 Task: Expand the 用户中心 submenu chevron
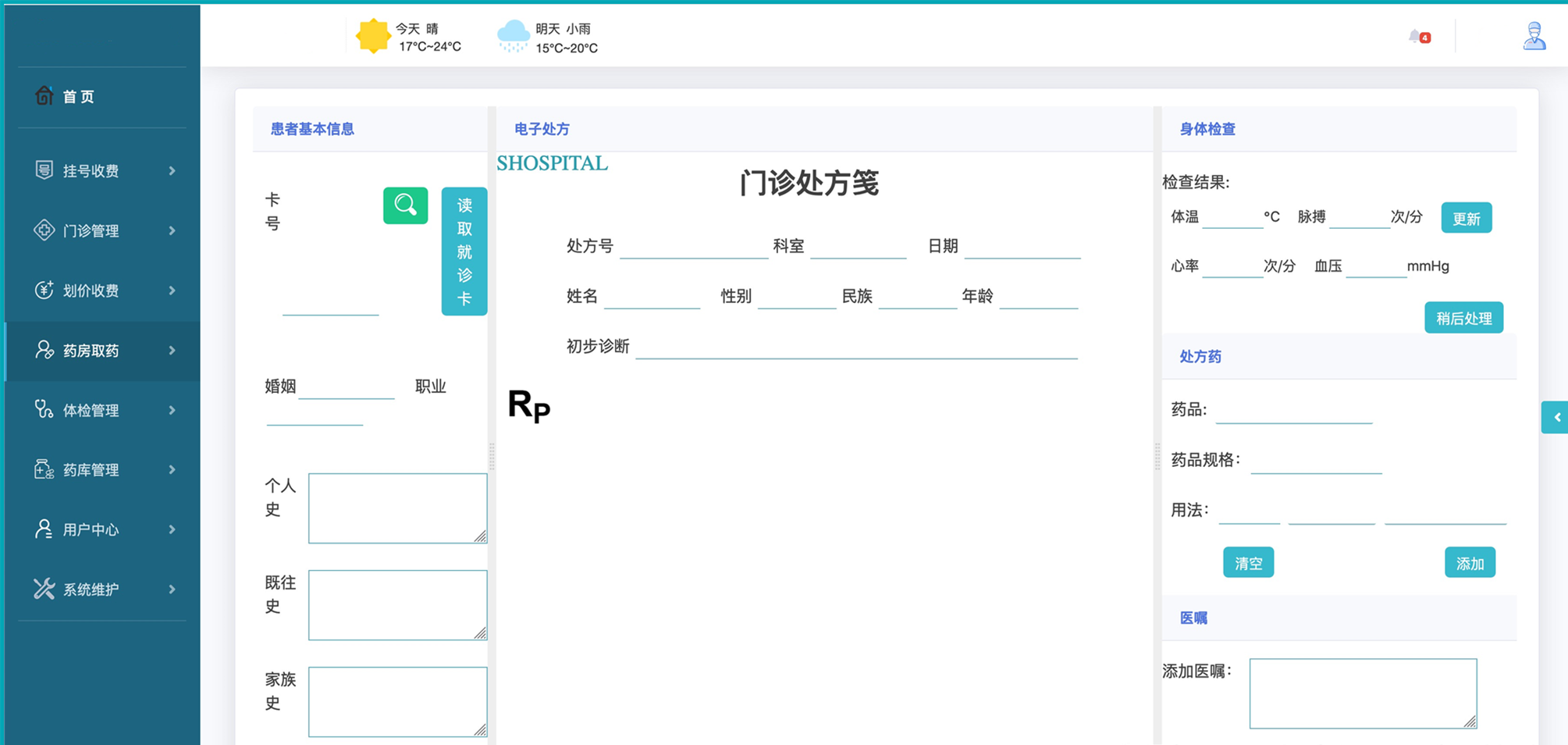click(172, 529)
